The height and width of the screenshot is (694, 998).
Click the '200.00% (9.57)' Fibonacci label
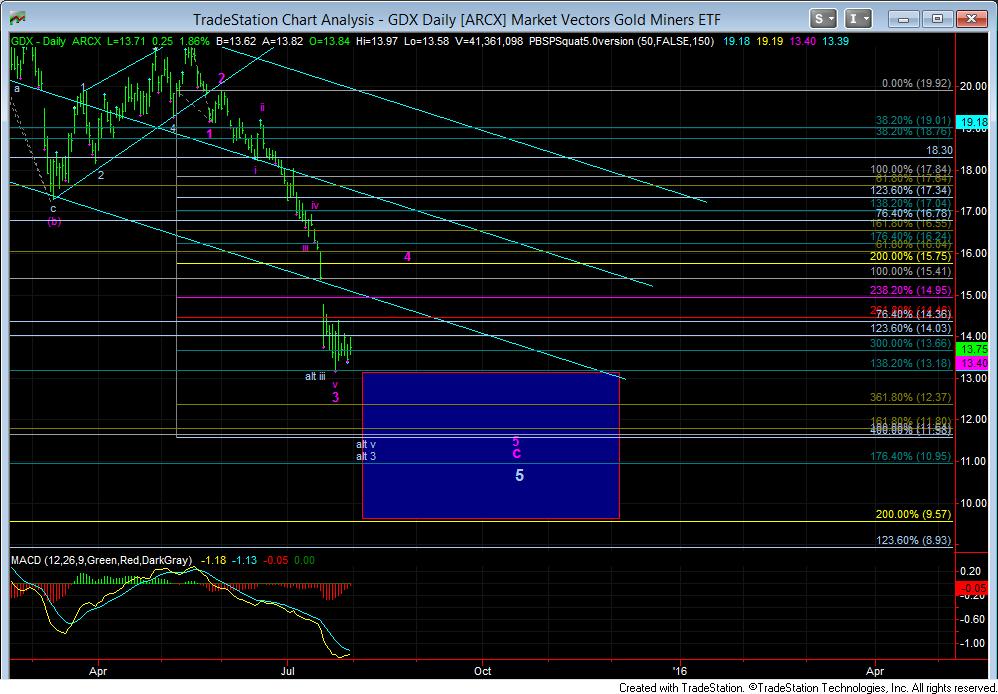pyautogui.click(x=914, y=514)
